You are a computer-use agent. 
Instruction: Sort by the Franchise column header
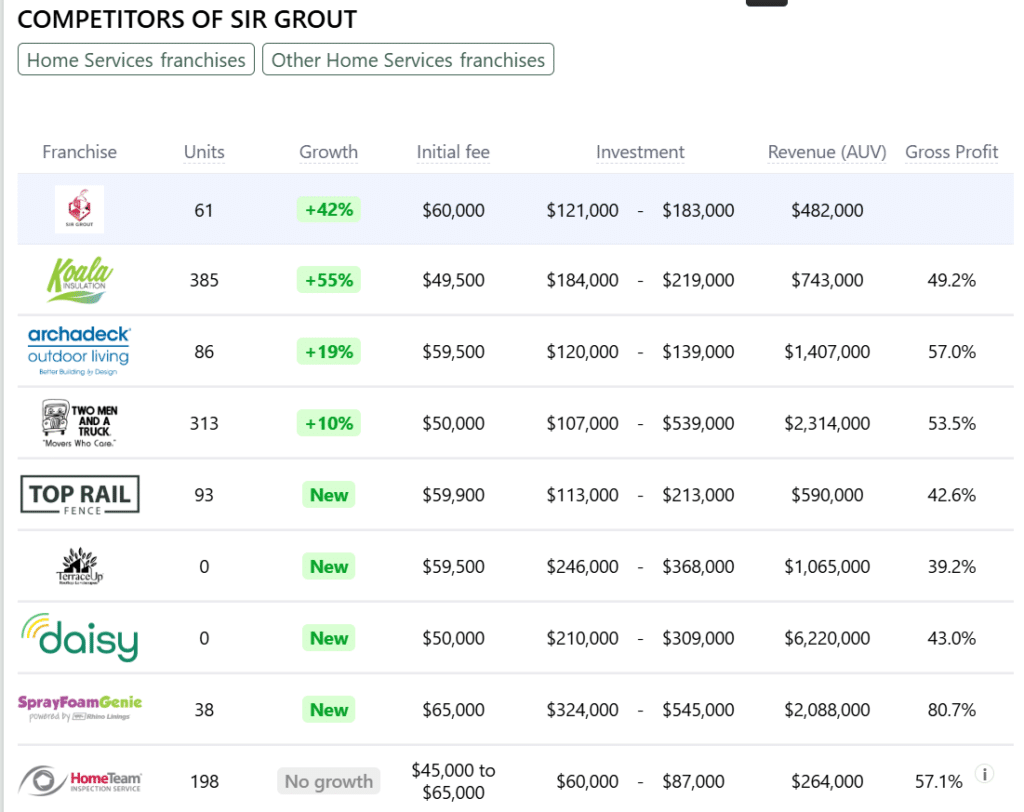[x=80, y=152]
